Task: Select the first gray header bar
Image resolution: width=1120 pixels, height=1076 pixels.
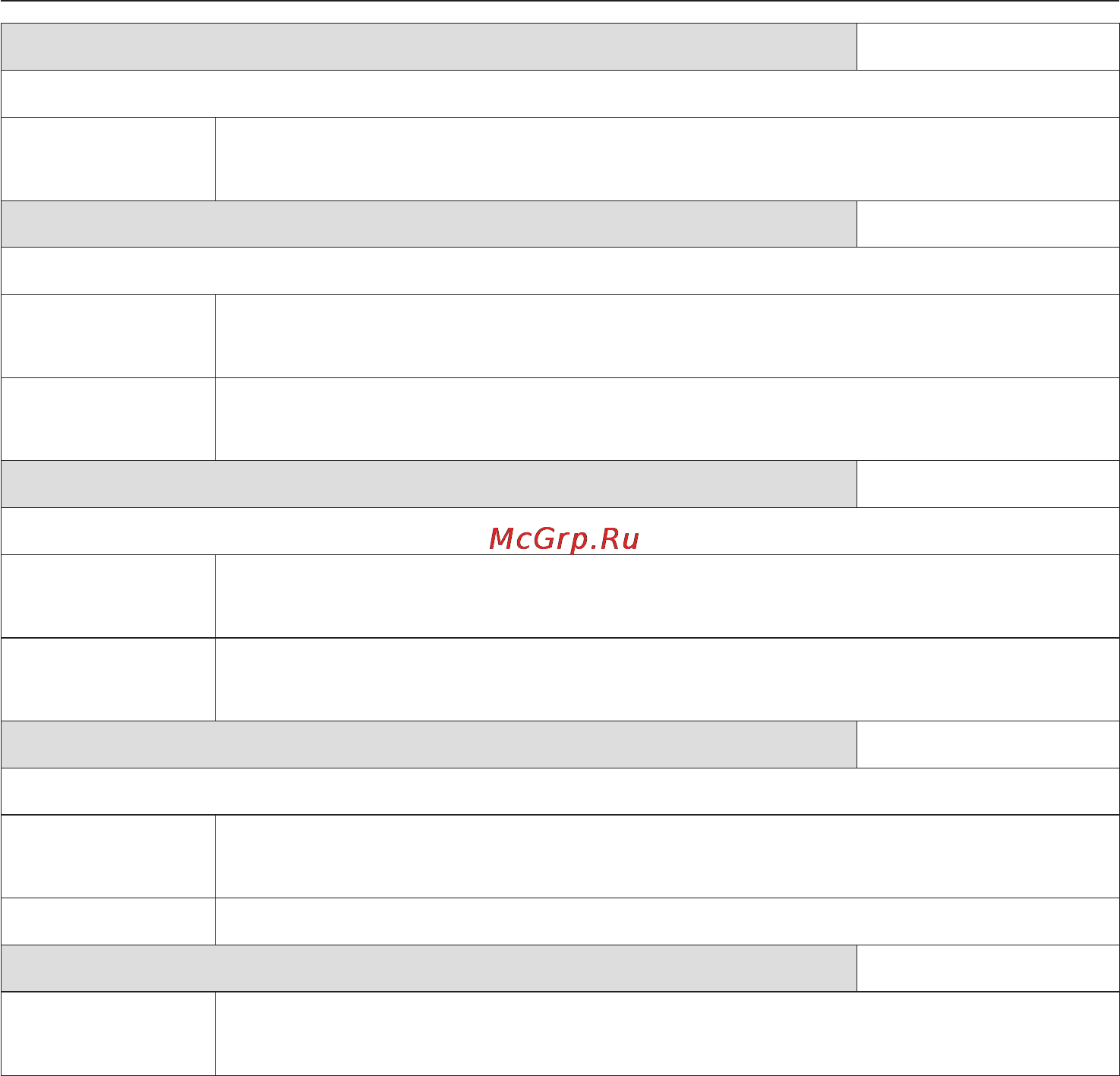Action: pos(429,46)
